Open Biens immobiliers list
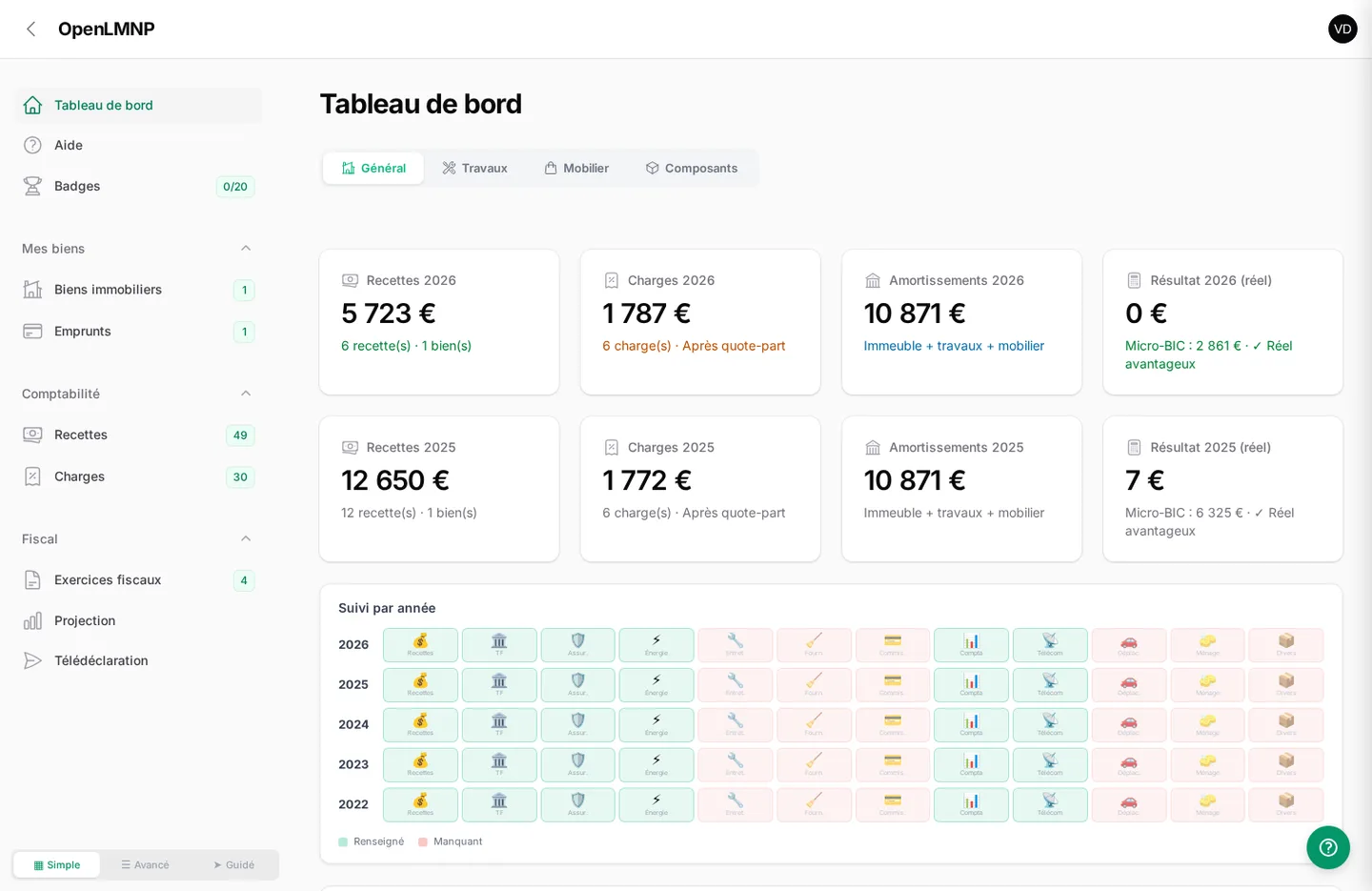This screenshot has width=1372, height=891. 138,290
